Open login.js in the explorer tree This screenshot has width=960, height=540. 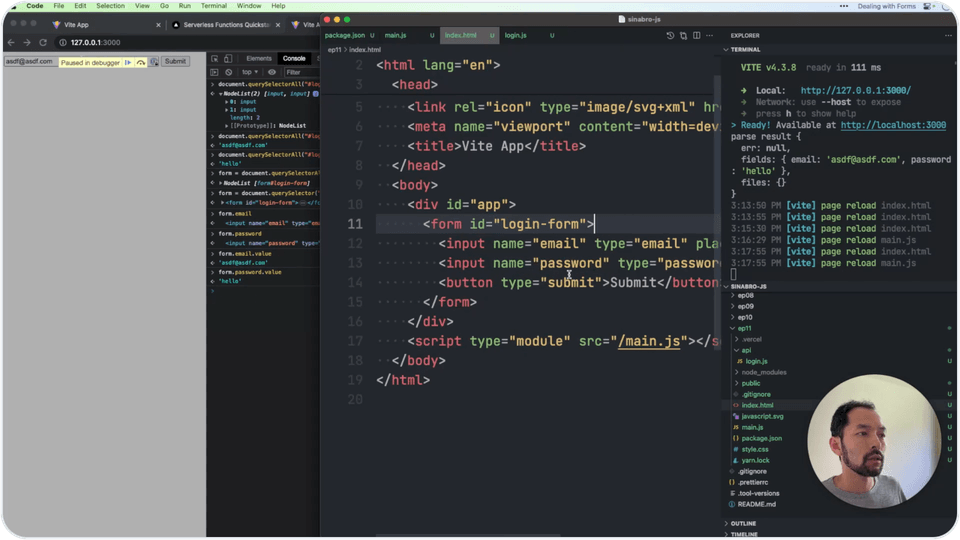coord(756,361)
